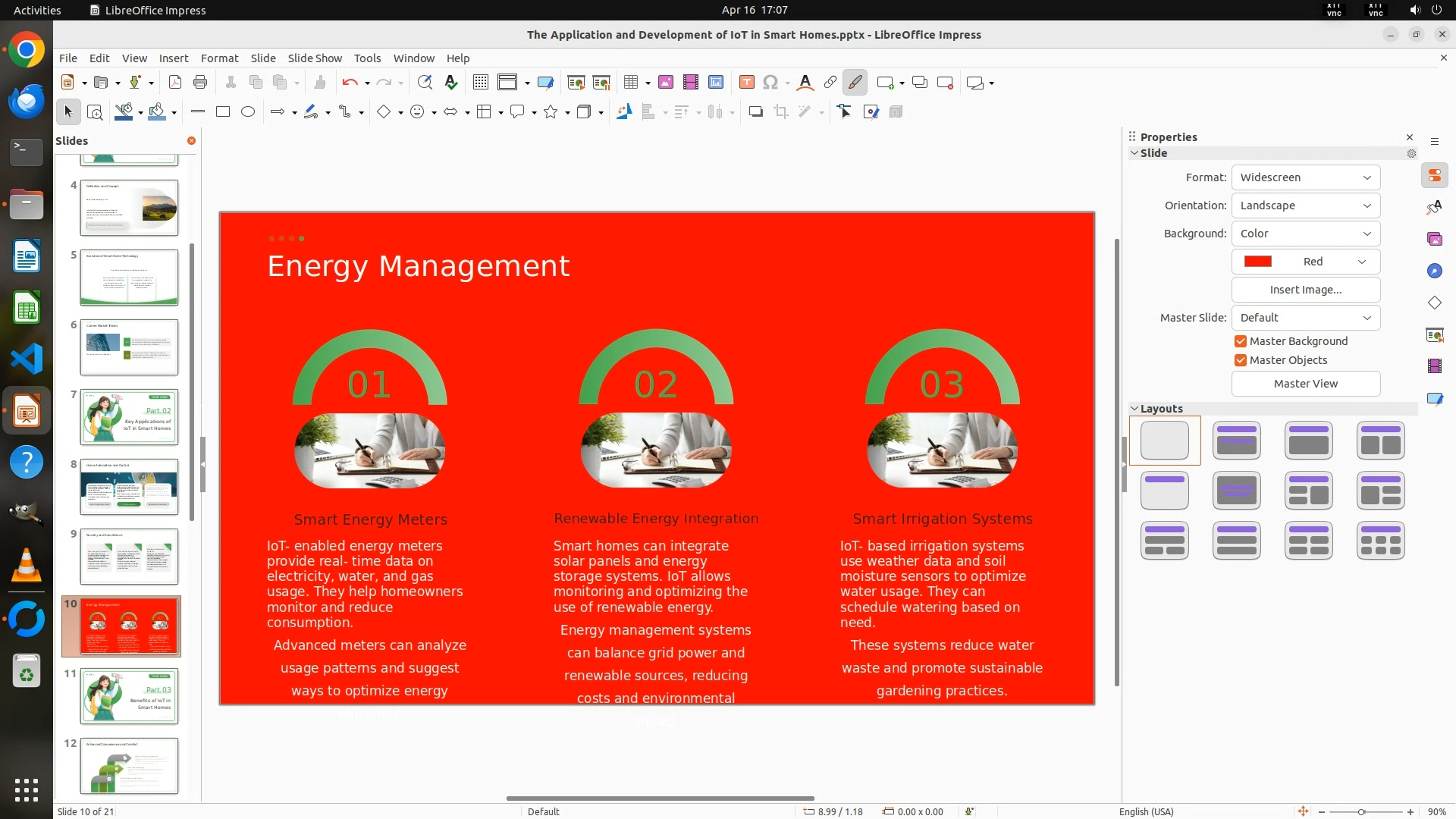Open the Help app in dock
The image size is (1456, 819).
click(27, 462)
